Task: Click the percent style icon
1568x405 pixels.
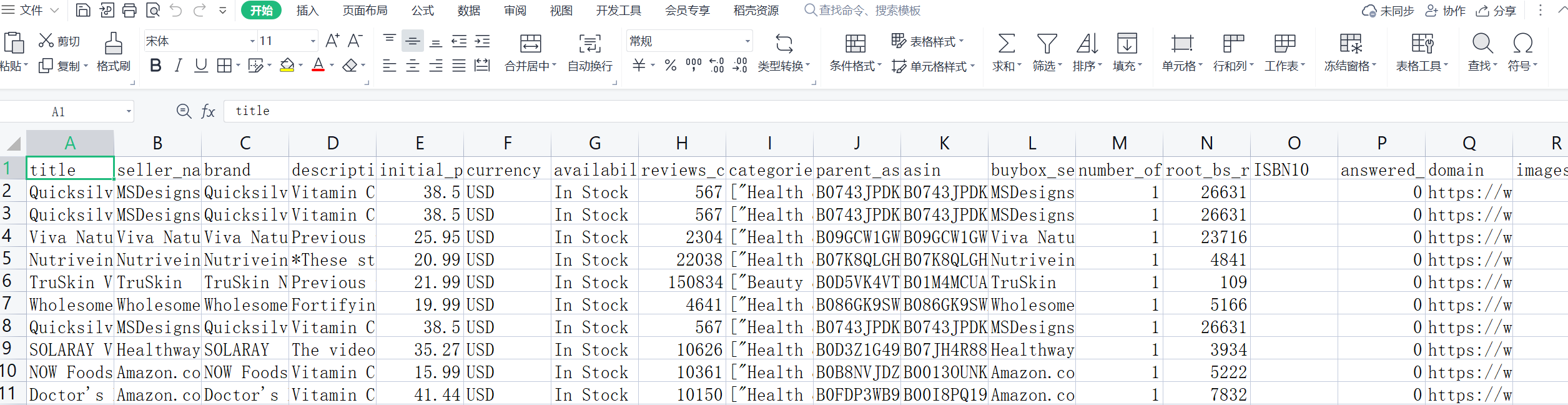Action: click(x=671, y=65)
